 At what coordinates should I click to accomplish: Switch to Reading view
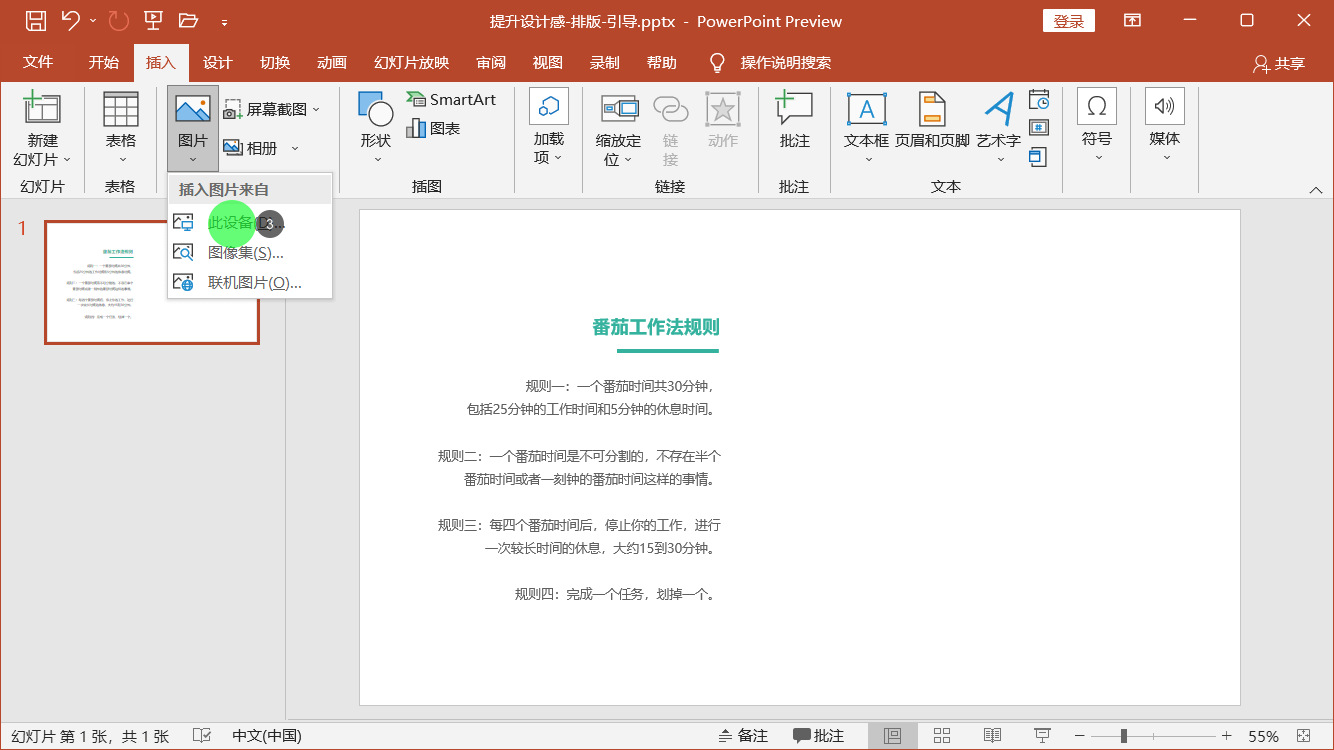pos(992,735)
